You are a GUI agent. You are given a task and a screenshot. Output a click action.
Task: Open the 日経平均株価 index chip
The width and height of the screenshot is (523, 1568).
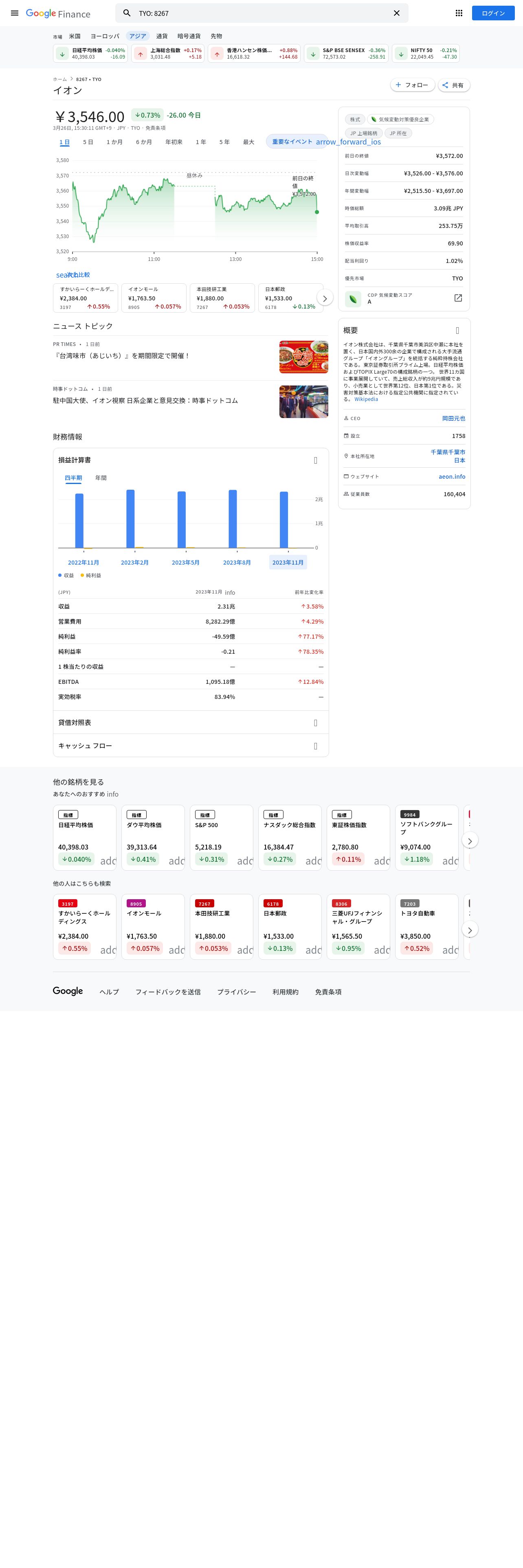(91, 54)
